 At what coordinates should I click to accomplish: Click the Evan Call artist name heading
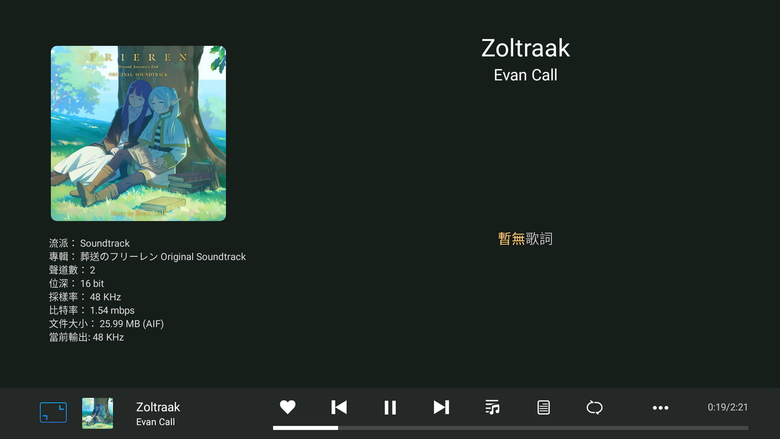[x=525, y=75]
